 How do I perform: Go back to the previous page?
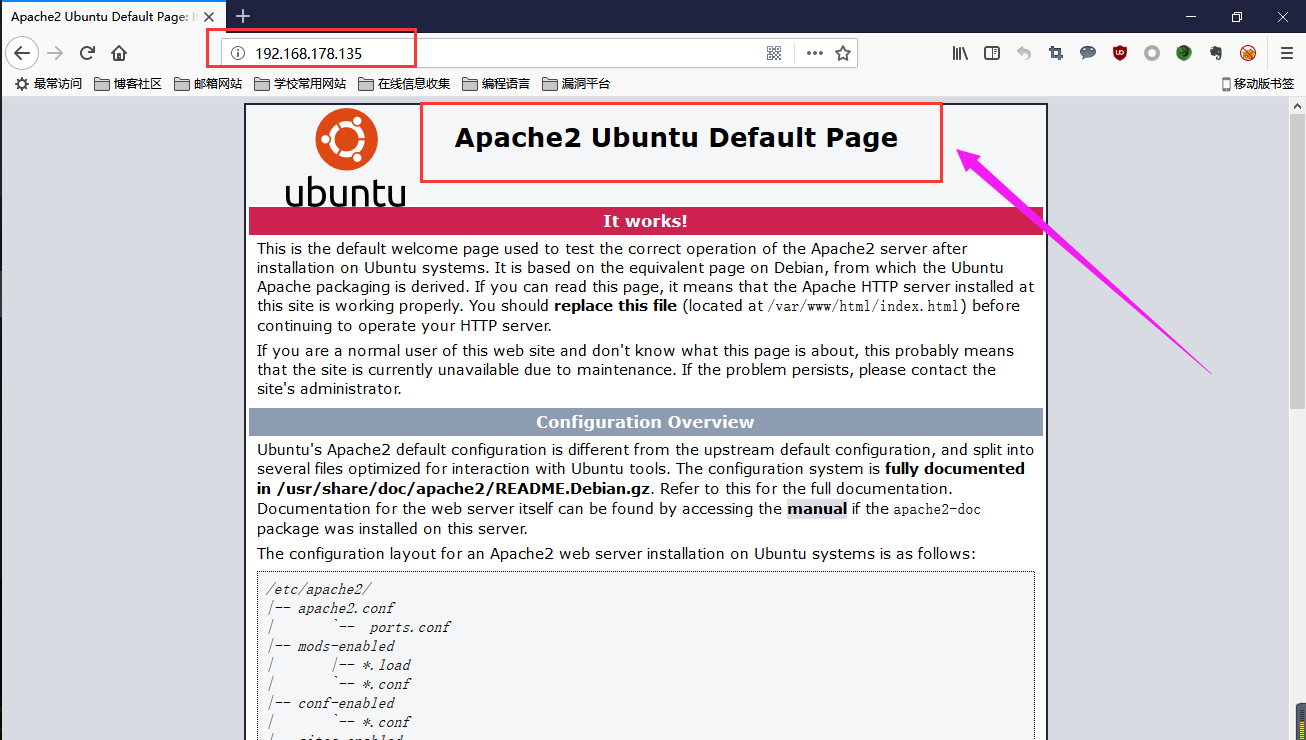22,53
